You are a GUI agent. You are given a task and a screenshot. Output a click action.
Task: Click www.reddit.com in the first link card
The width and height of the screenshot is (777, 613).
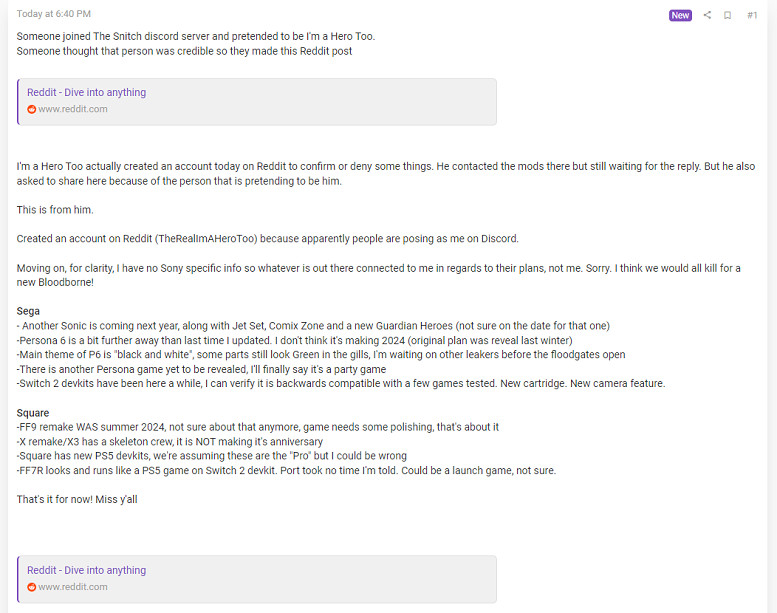[x=73, y=109]
